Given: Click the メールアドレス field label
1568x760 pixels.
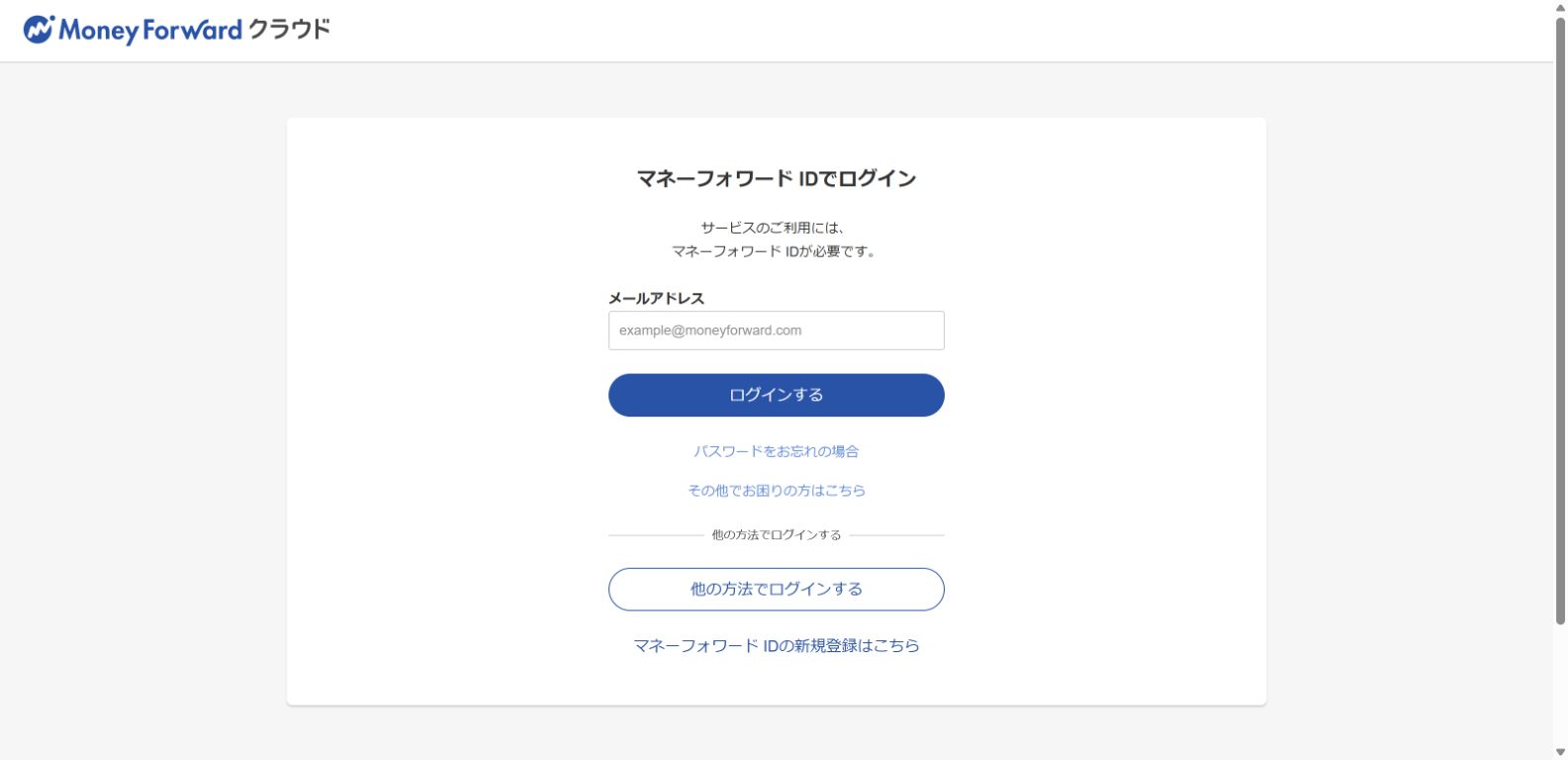Looking at the screenshot, I should coord(657,298).
